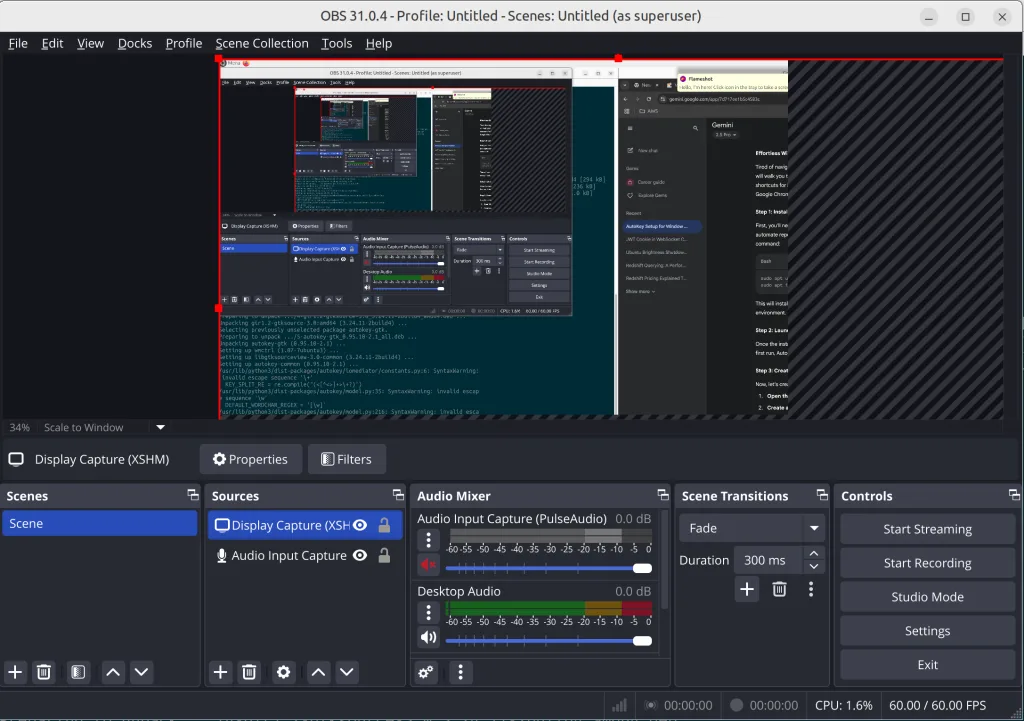Open Filters for Display Capture source

pos(347,459)
